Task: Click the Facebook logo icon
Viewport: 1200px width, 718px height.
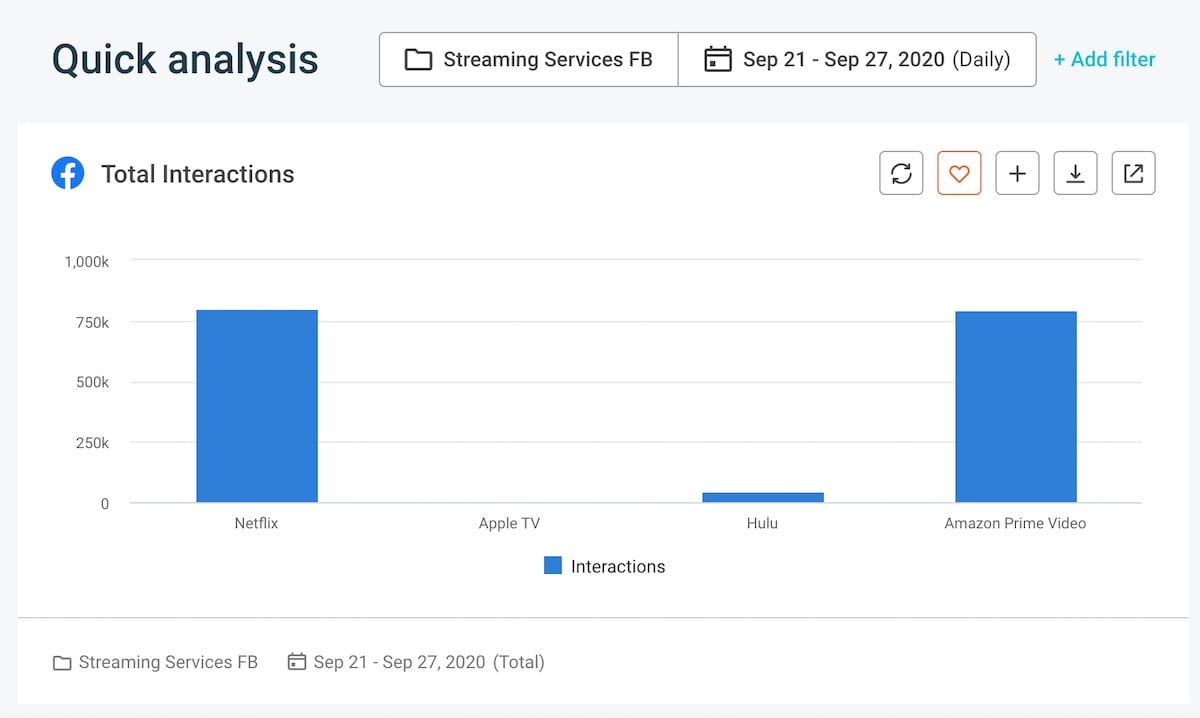Action: point(68,174)
